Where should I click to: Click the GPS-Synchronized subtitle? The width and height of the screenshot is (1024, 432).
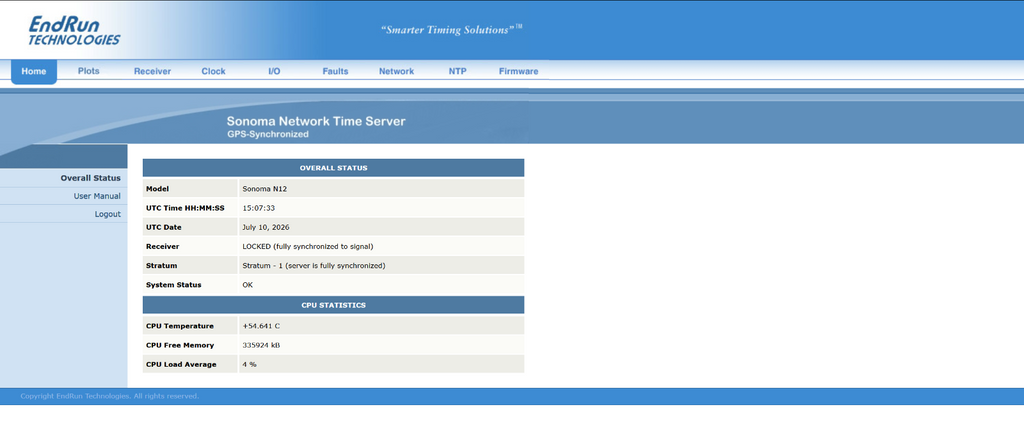pos(268,134)
